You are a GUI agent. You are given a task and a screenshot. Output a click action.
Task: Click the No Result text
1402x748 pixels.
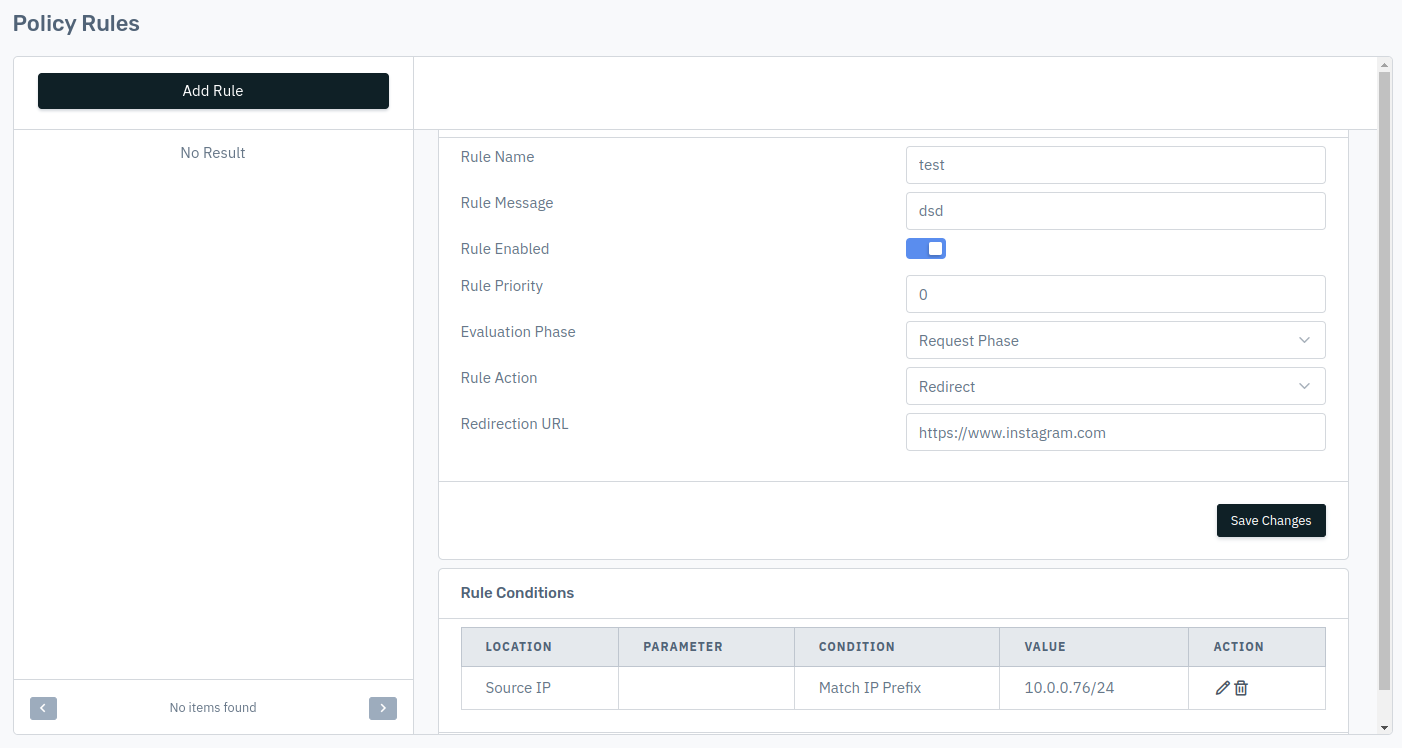(213, 153)
